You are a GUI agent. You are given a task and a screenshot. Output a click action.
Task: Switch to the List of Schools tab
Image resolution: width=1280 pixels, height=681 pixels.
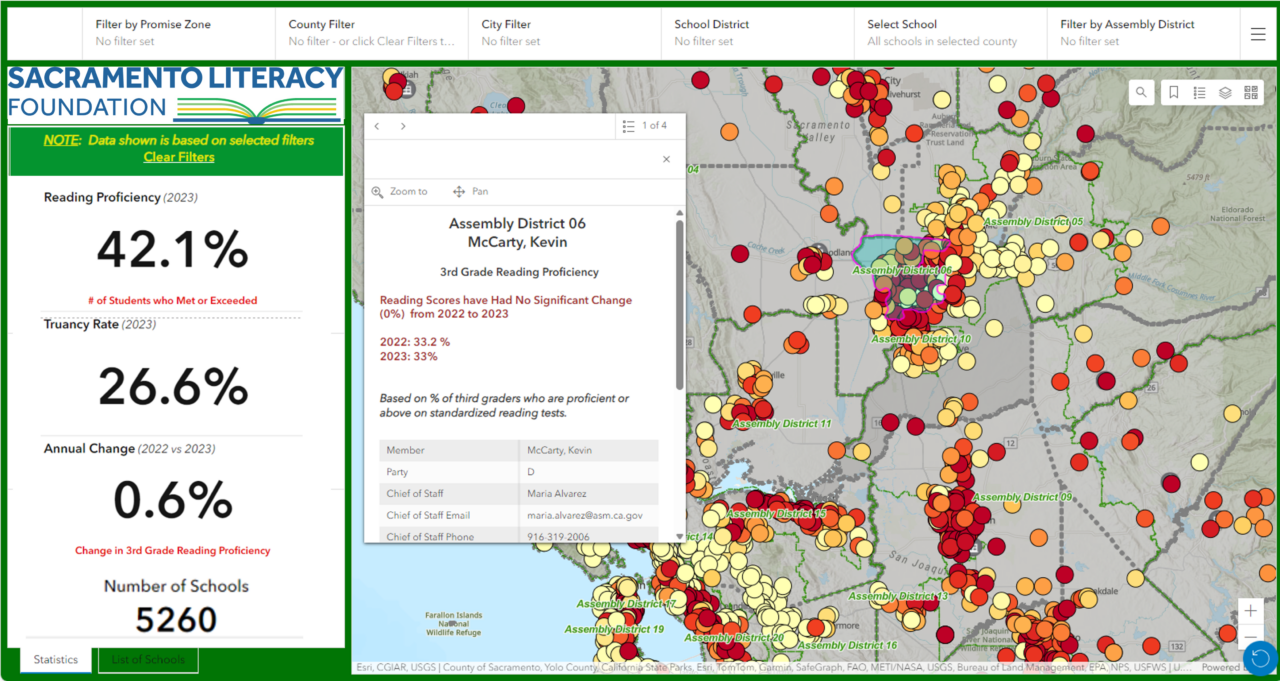(x=147, y=659)
